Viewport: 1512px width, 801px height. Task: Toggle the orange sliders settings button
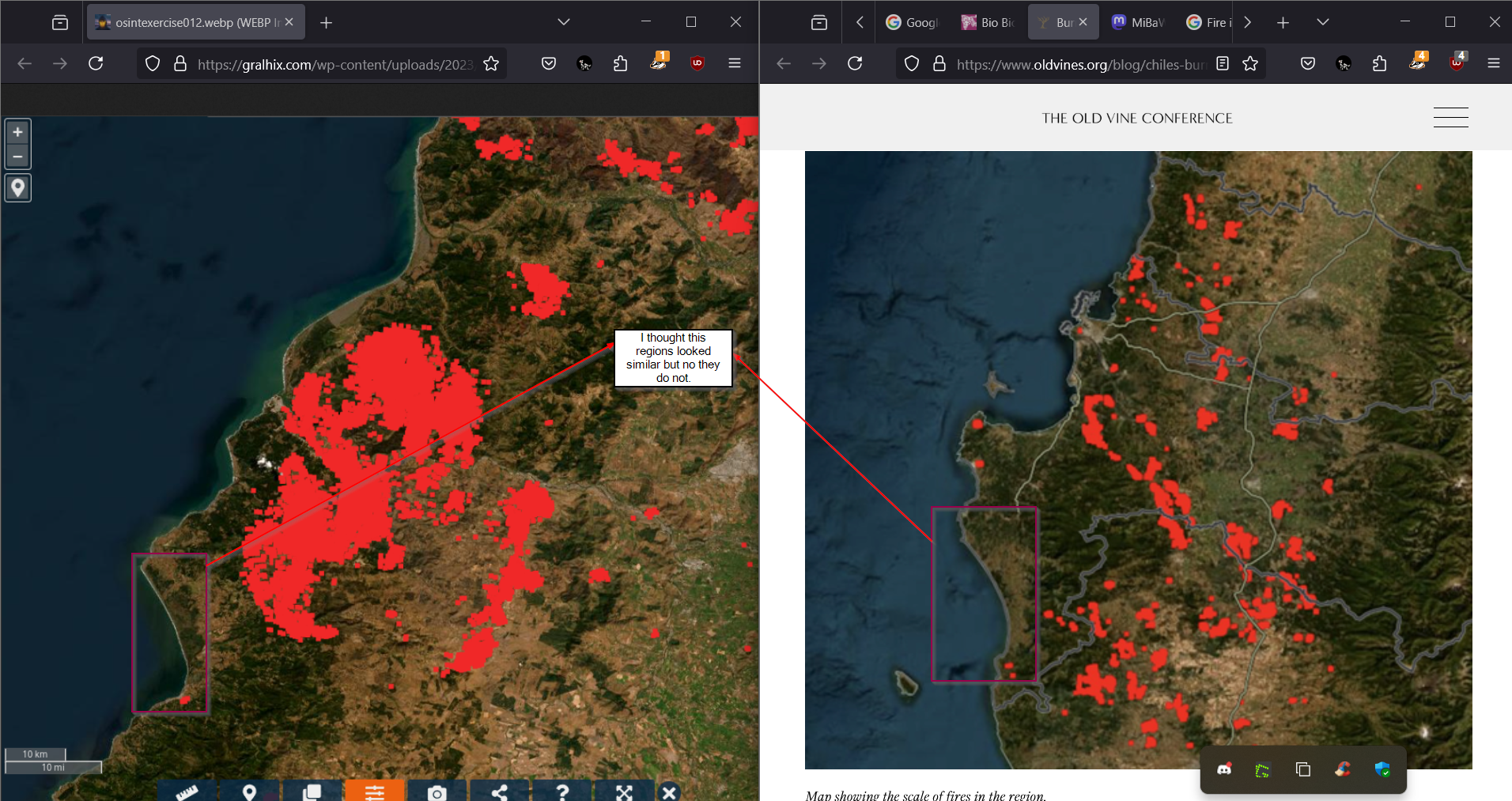pyautogui.click(x=374, y=791)
